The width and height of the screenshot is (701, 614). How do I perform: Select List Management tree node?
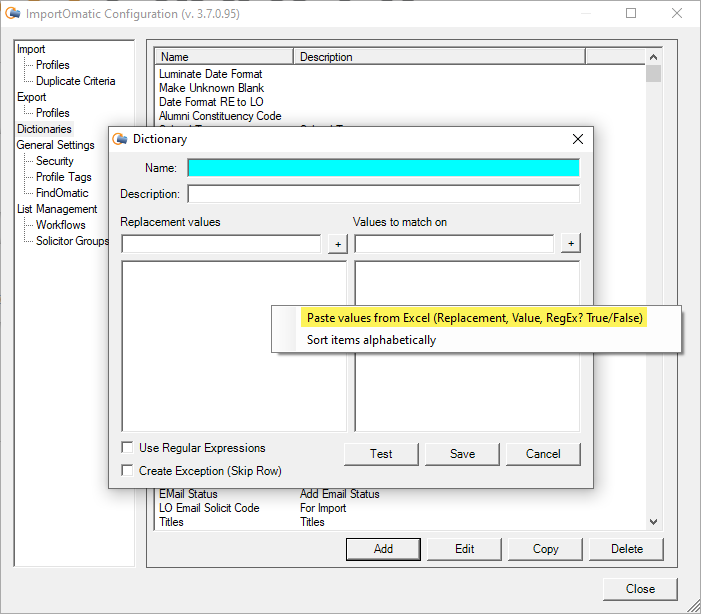point(57,209)
